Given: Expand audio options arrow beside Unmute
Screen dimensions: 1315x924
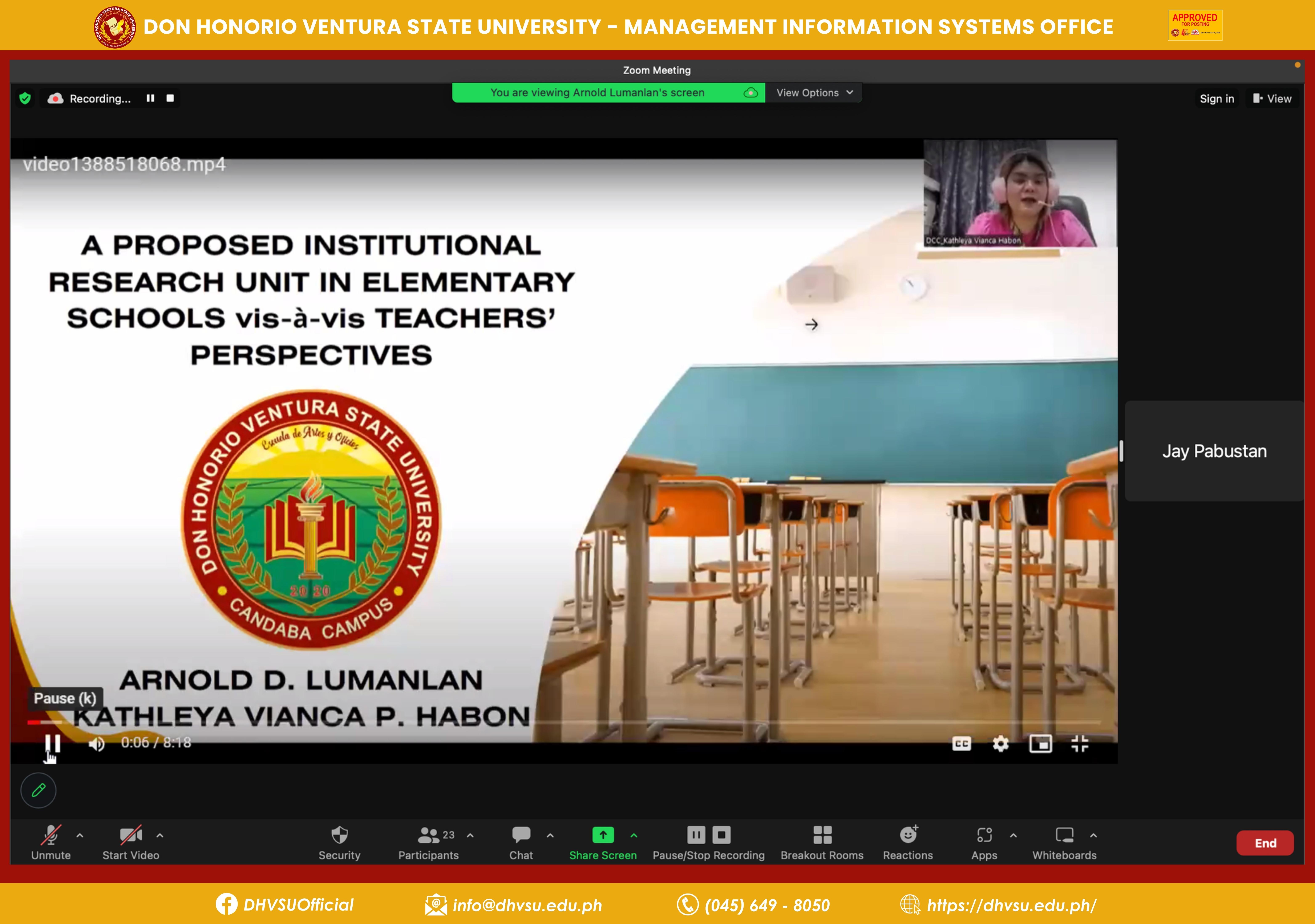Looking at the screenshot, I should point(80,835).
